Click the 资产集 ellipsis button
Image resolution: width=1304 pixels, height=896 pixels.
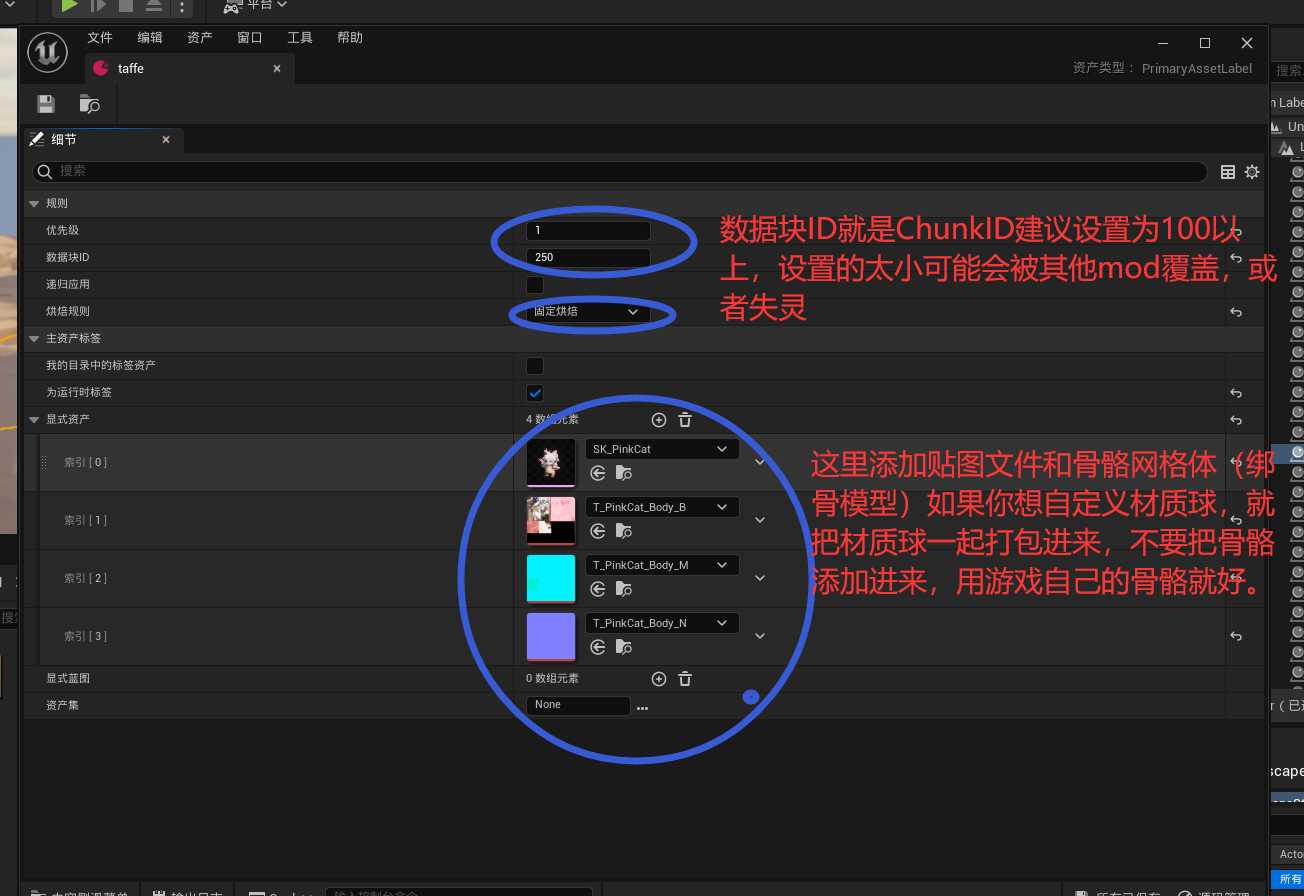coord(642,707)
